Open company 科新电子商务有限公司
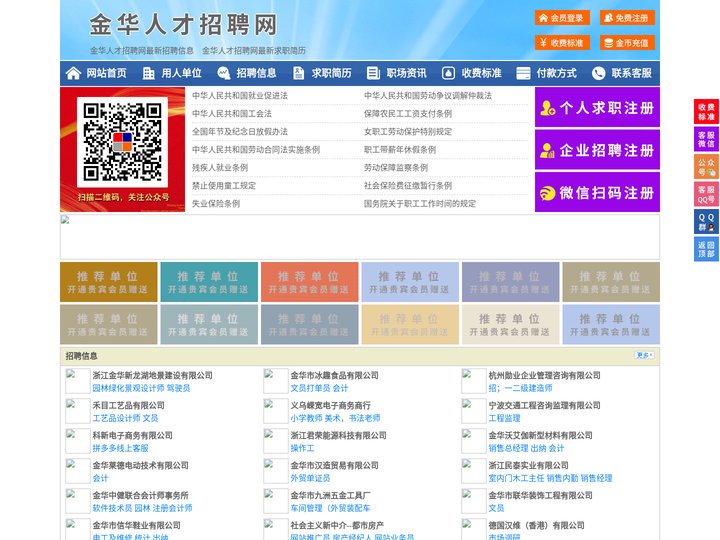Image resolution: width=720 pixels, height=540 pixels. 132,435
